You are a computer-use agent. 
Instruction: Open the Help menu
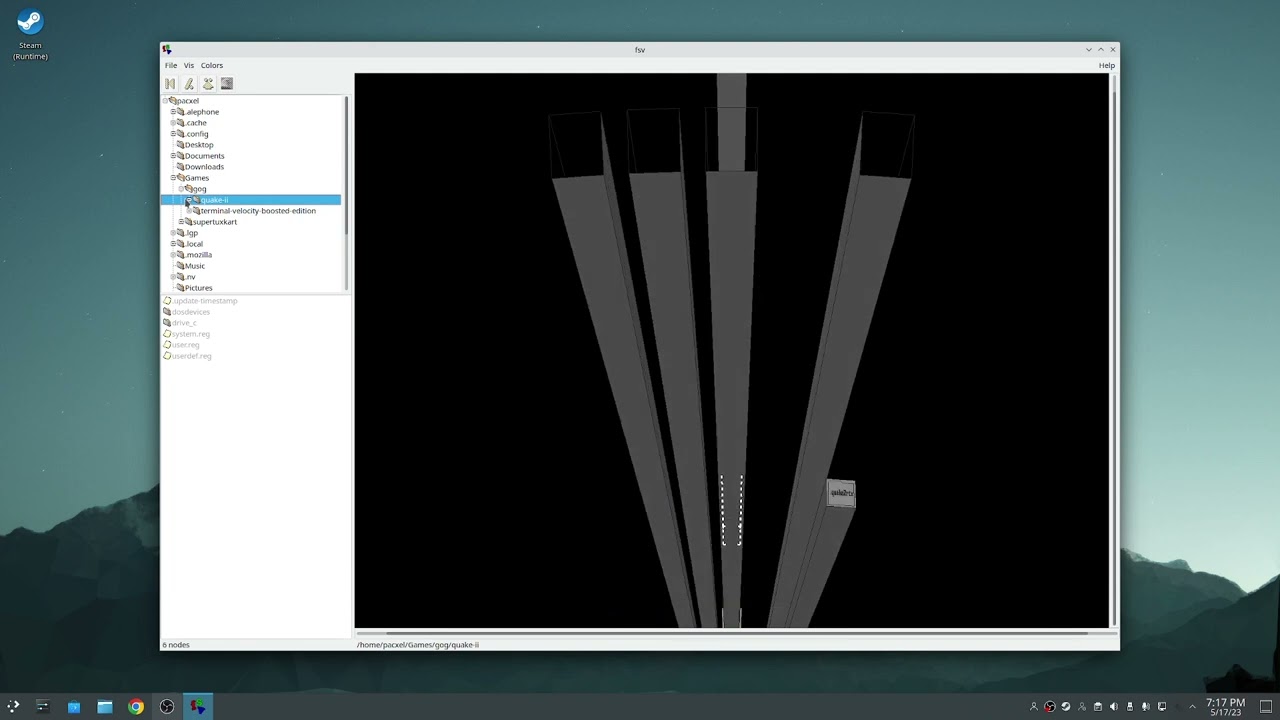coord(1106,65)
